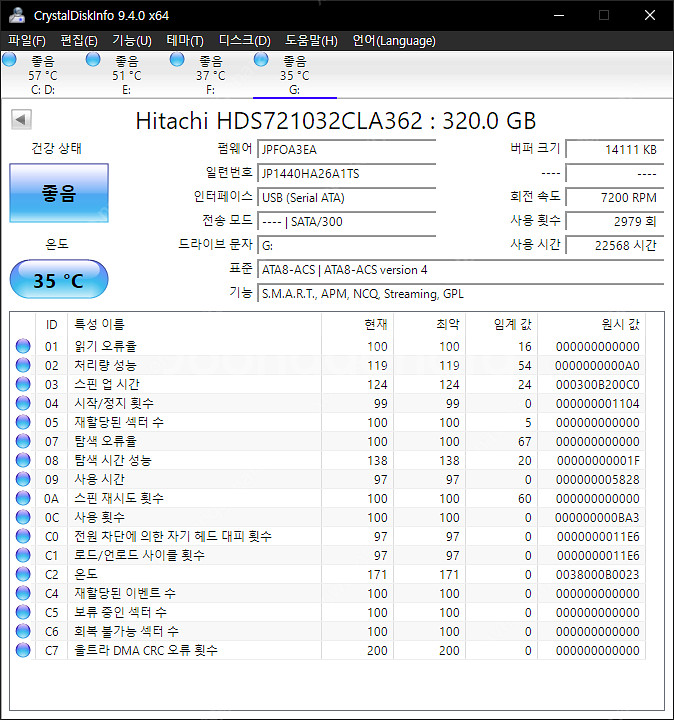
Task: Click the interface field USB (Serial ATA)
Action: pyautogui.click(x=347, y=197)
